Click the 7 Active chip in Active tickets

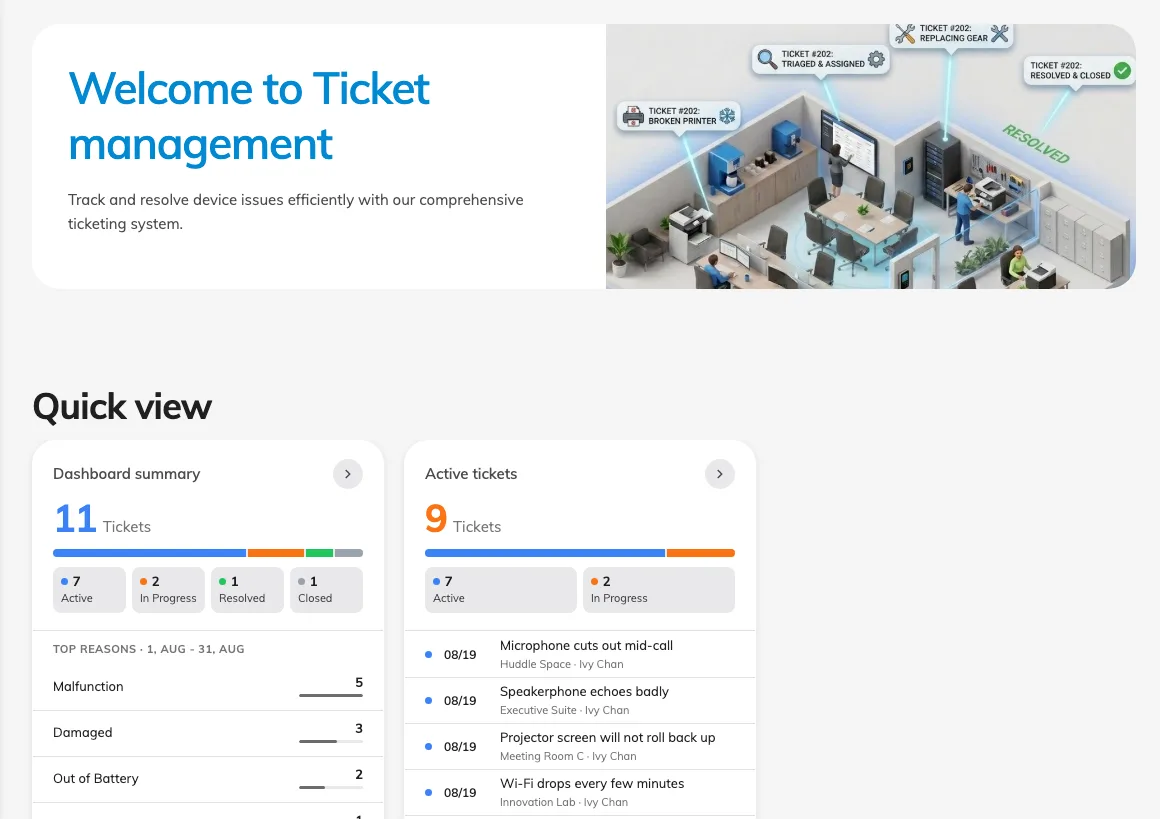click(501, 590)
